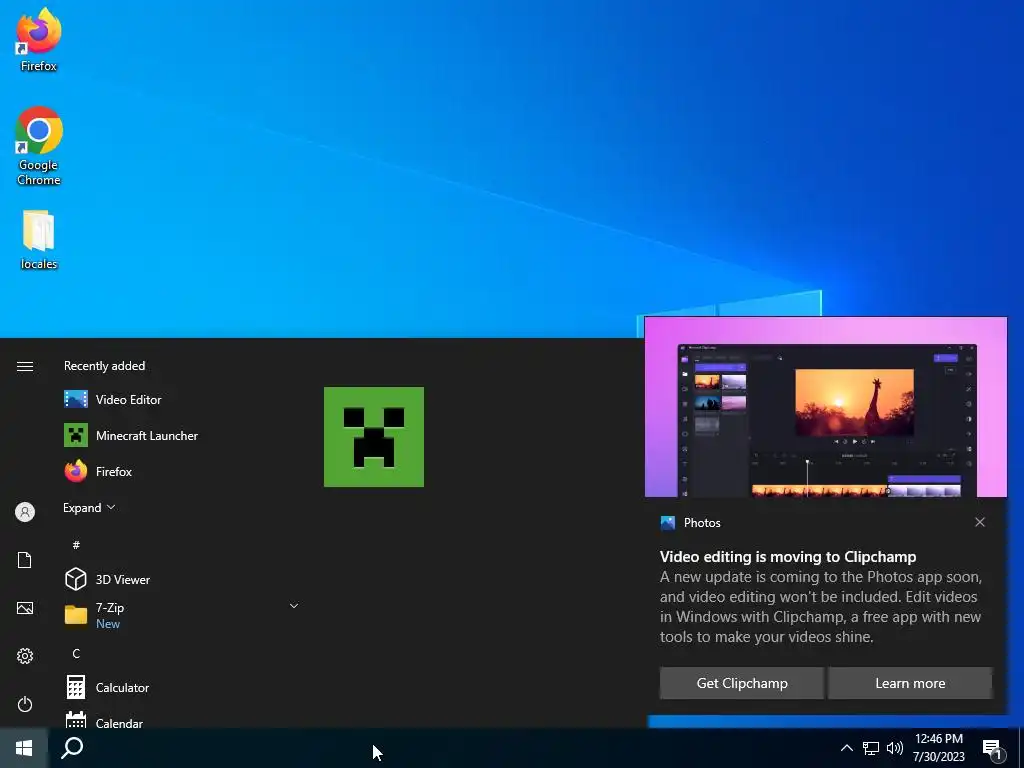Open the user account icon in Start menu

click(x=25, y=512)
